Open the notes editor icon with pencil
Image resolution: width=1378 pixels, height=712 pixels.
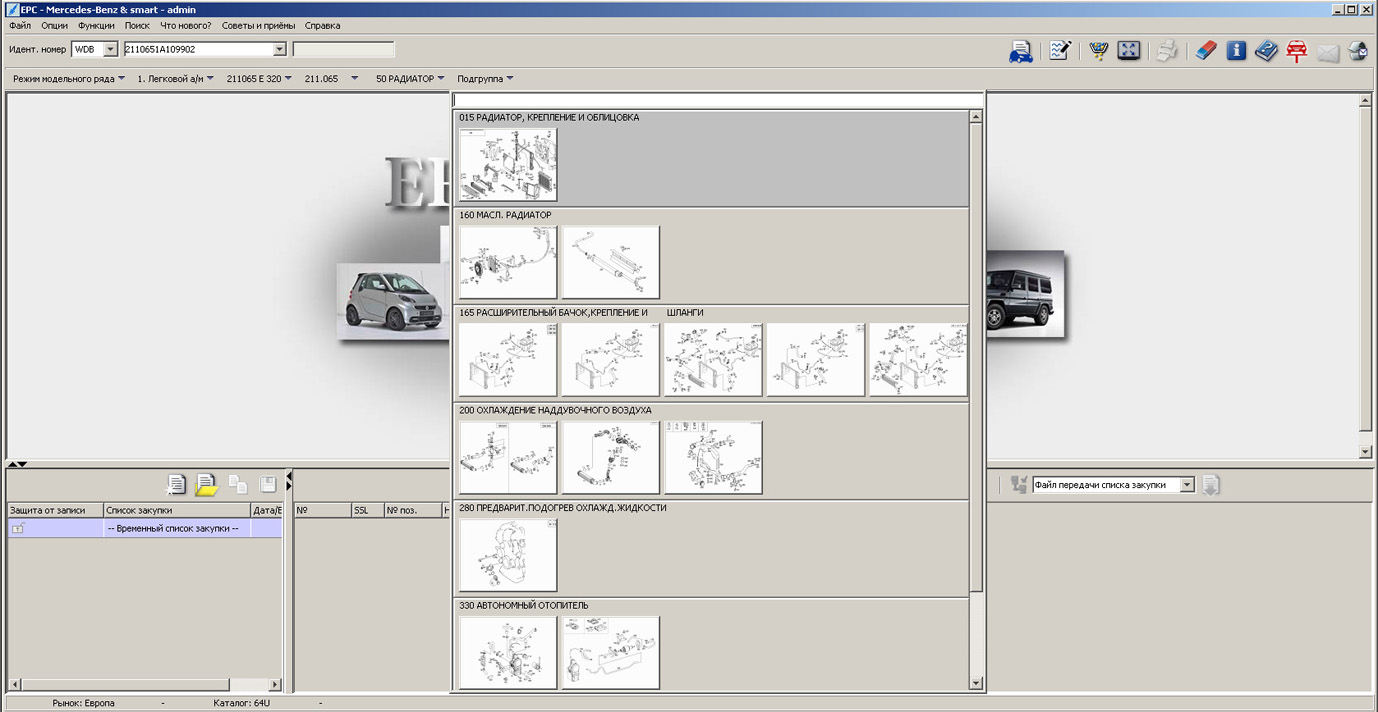(x=1060, y=51)
